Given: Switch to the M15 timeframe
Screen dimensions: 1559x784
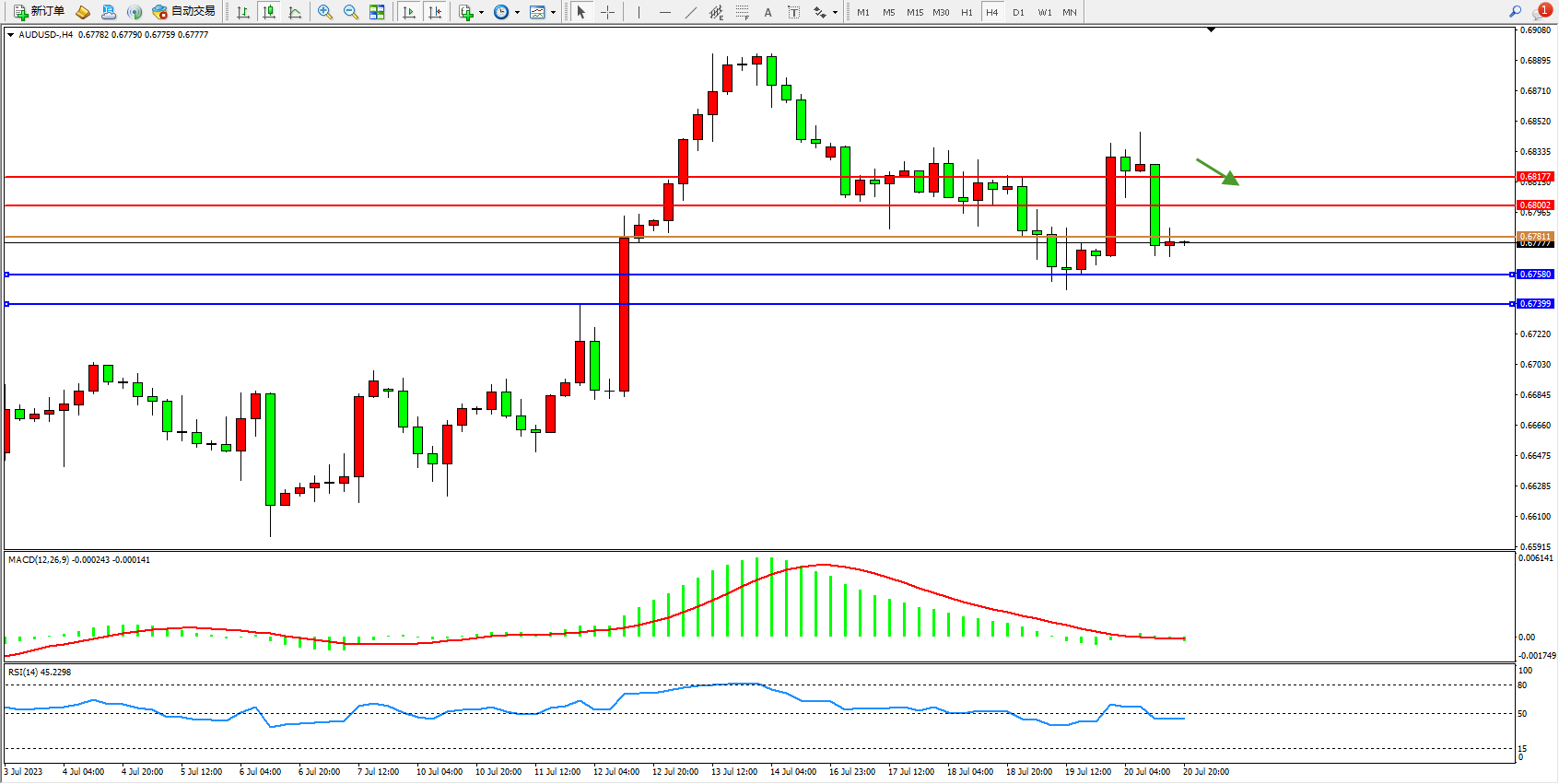Looking at the screenshot, I should click(915, 12).
